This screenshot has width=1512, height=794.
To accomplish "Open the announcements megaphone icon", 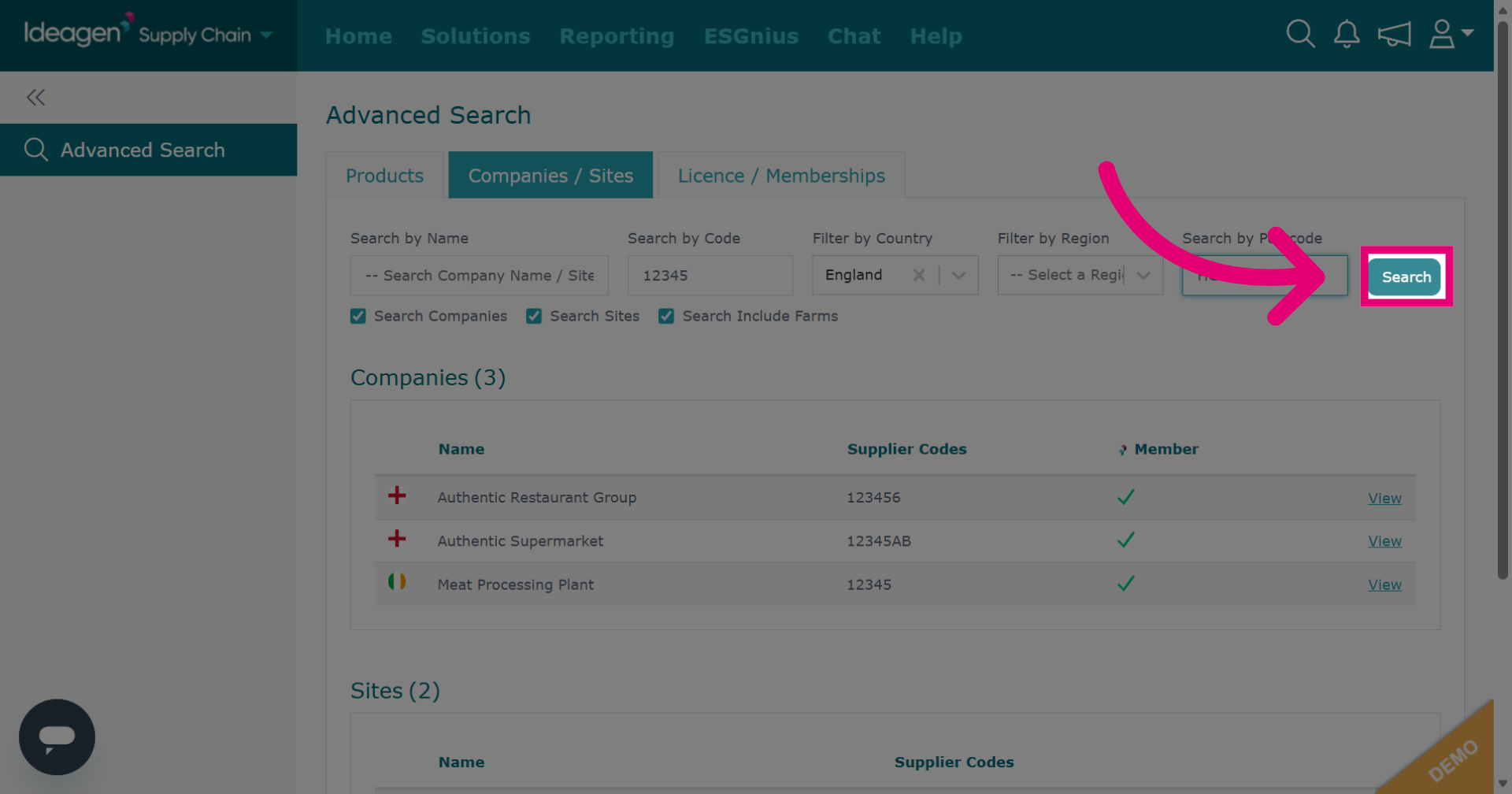I will coord(1394,34).
